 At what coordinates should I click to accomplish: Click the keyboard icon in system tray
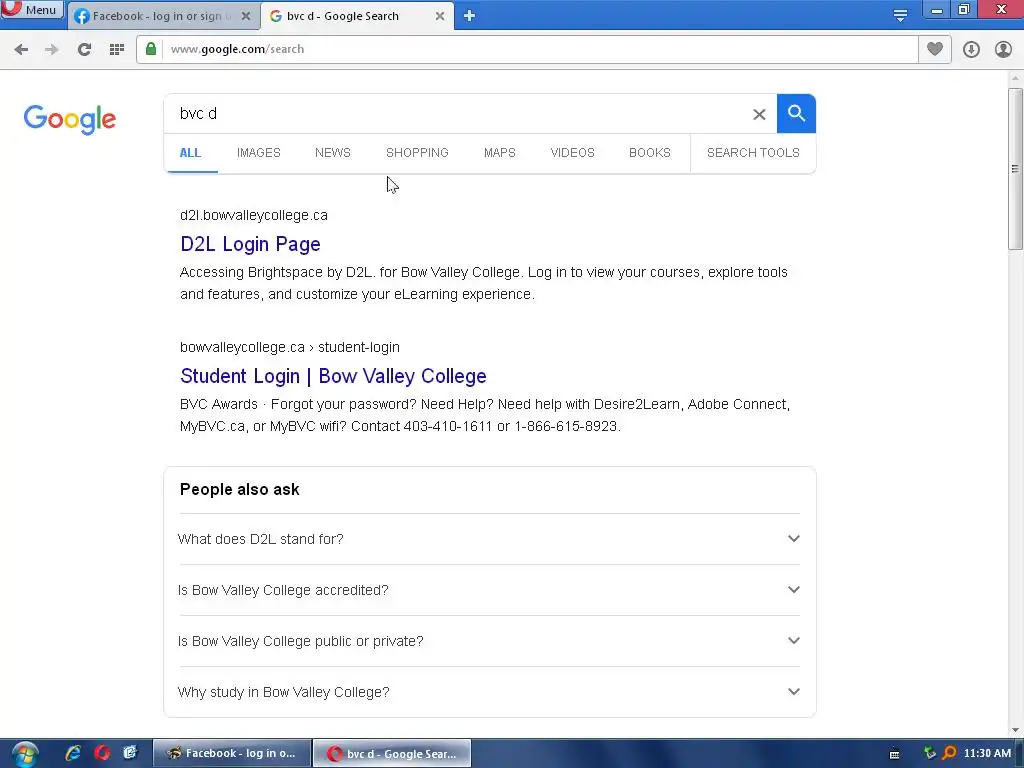pyautogui.click(x=895, y=754)
